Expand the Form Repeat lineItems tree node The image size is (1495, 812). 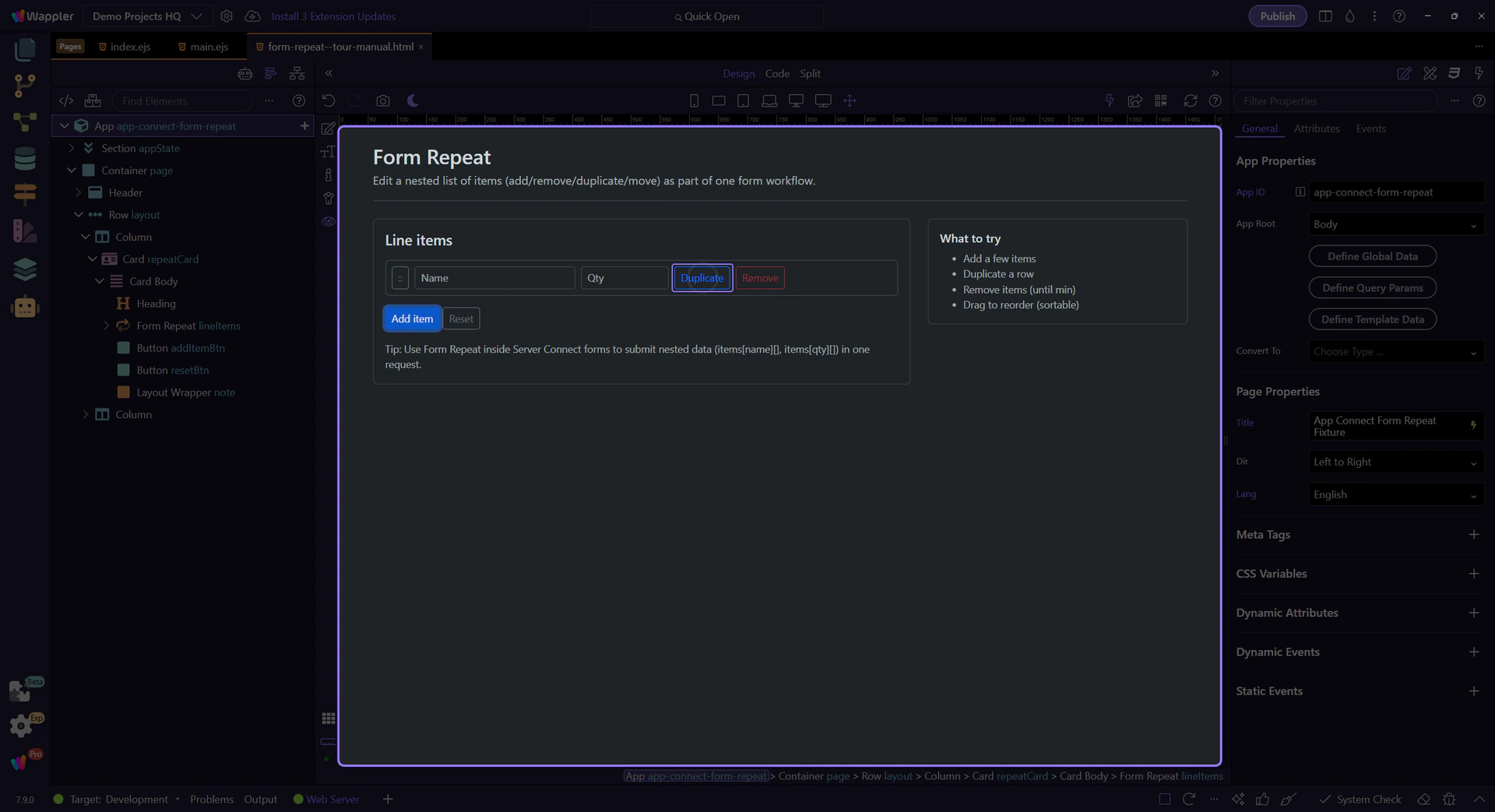click(107, 325)
